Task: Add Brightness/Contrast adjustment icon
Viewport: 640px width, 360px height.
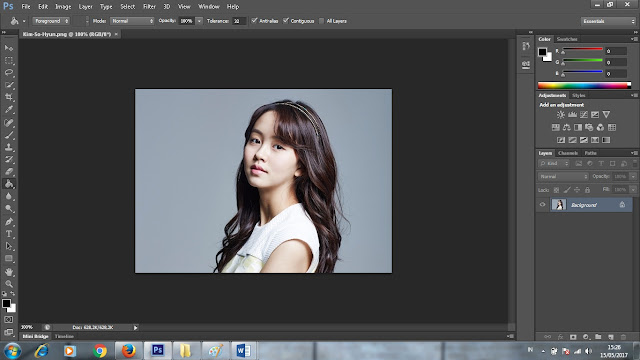Action: [x=561, y=115]
